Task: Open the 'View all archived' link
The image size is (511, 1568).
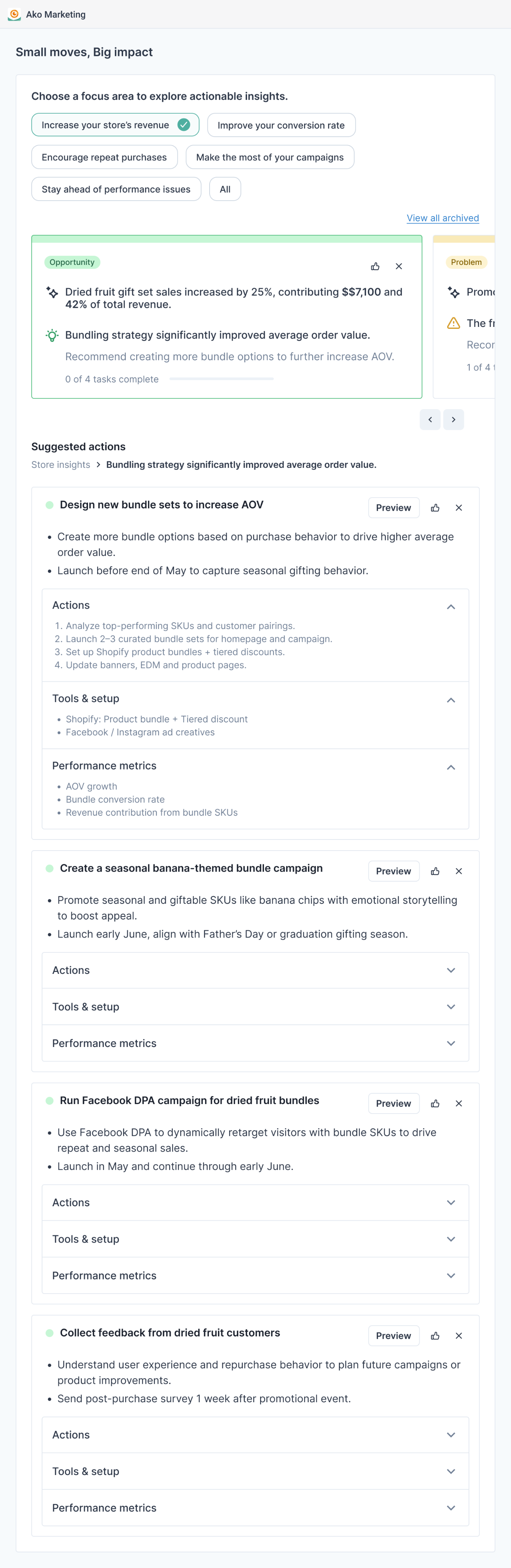Action: (x=442, y=218)
